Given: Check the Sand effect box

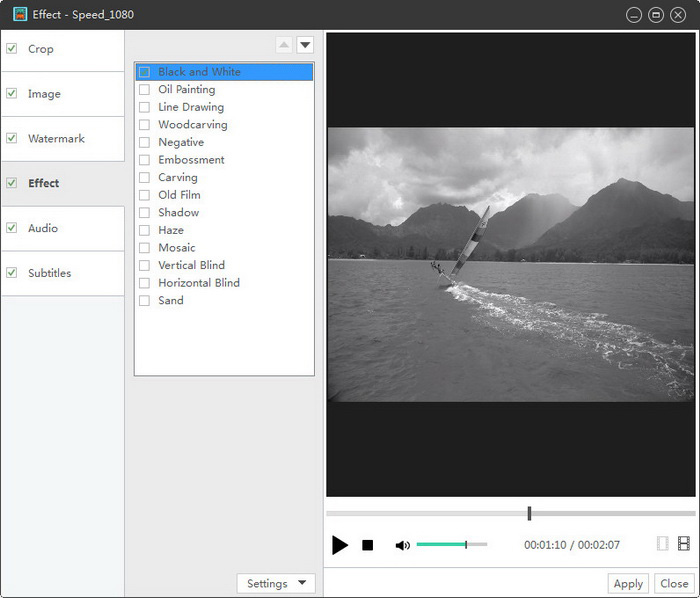Looking at the screenshot, I should click(144, 300).
